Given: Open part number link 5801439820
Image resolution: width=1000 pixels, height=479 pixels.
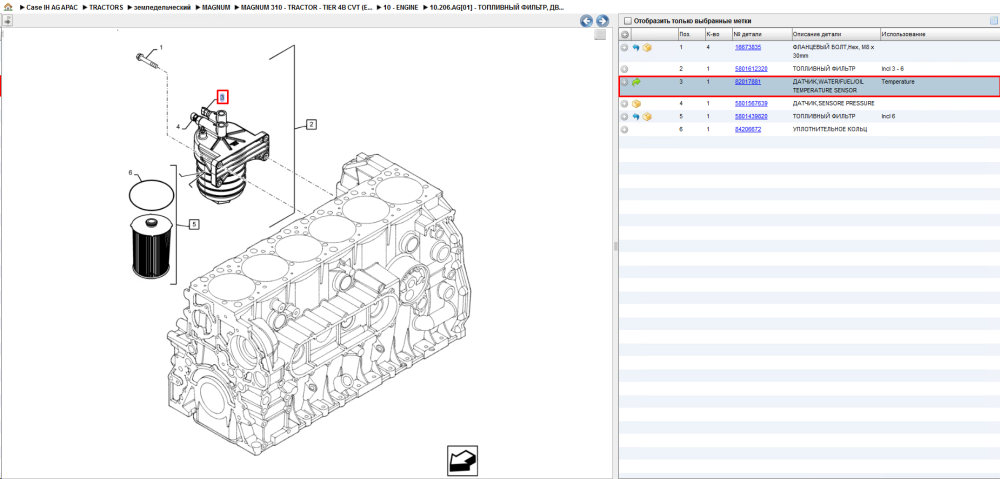Looking at the screenshot, I should (x=751, y=116).
